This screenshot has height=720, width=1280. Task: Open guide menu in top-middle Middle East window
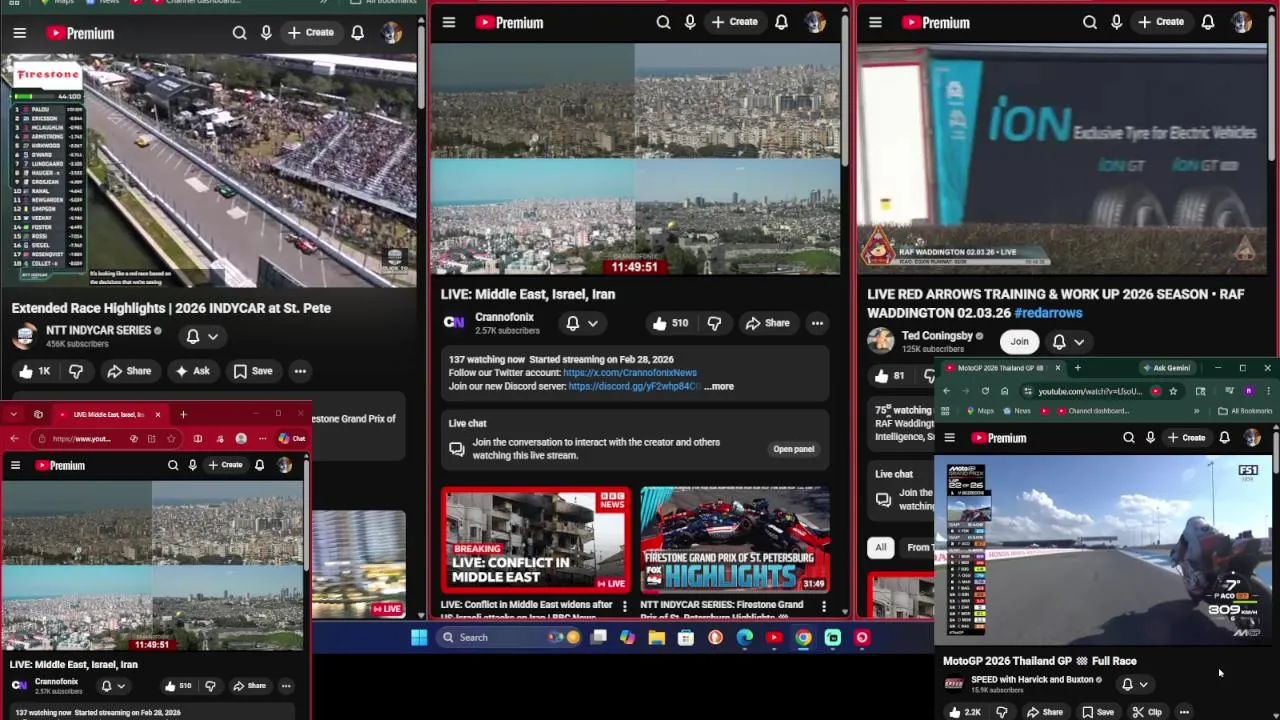(x=449, y=22)
